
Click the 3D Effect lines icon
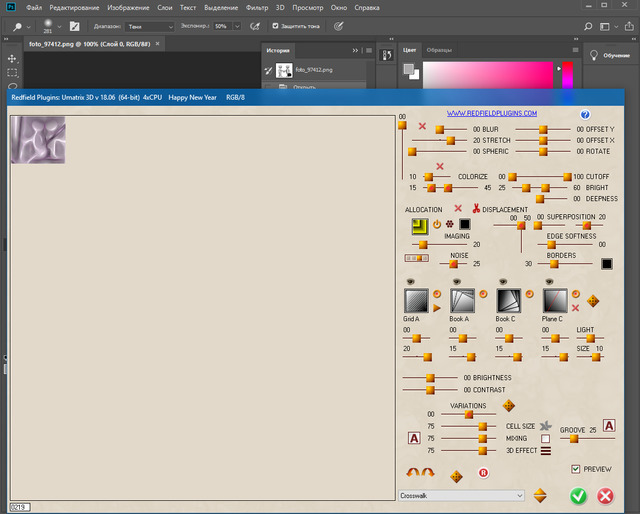pyautogui.click(x=545, y=450)
